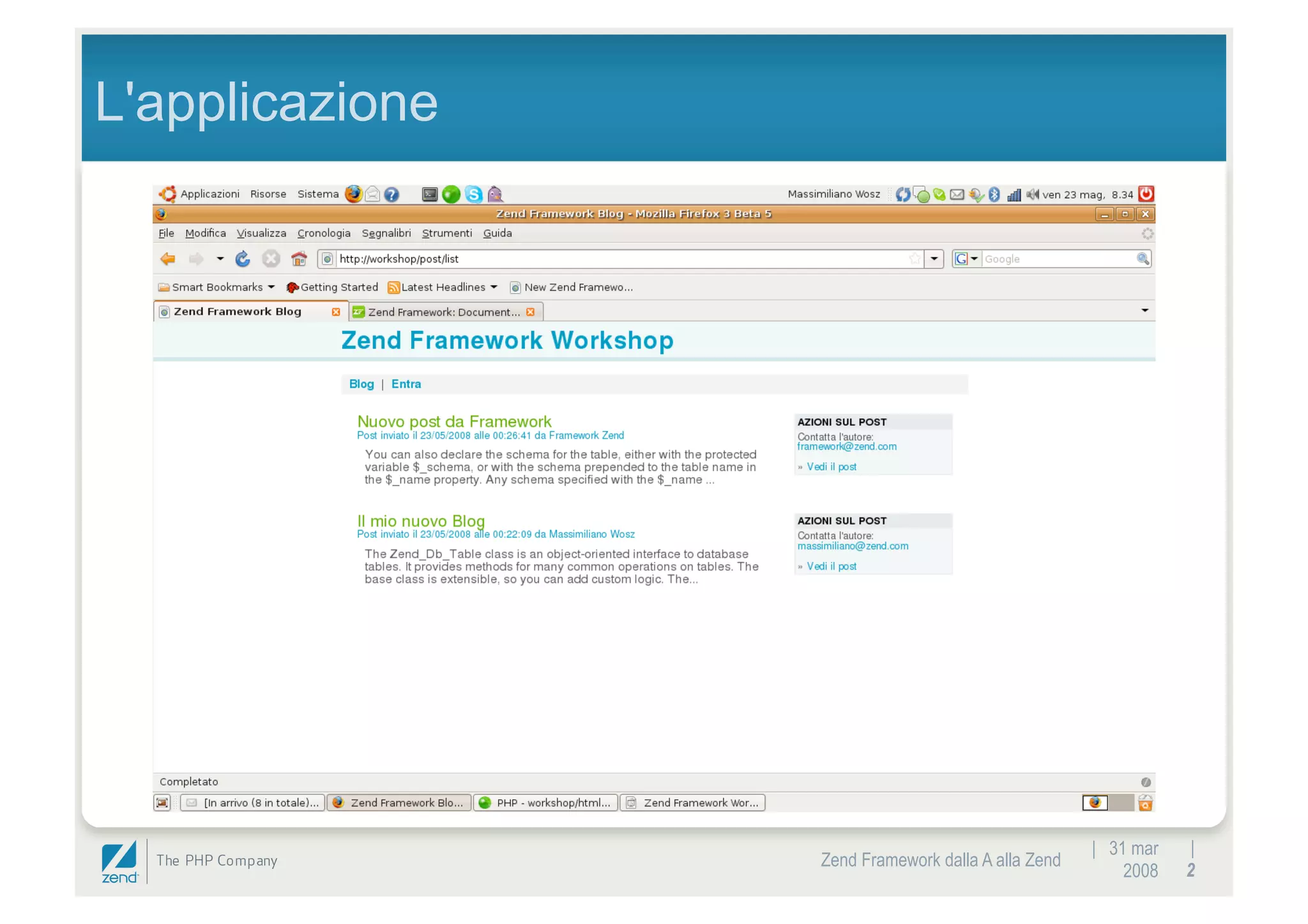Screen dimensions: 1308x924
Task: Email the author massimiliano@zend.com
Action: 853,546
